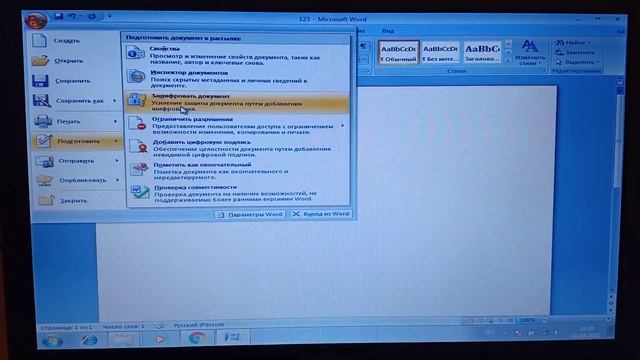Click the floppy disk icon beside Сохранить
The image size is (640, 360).
[40, 80]
